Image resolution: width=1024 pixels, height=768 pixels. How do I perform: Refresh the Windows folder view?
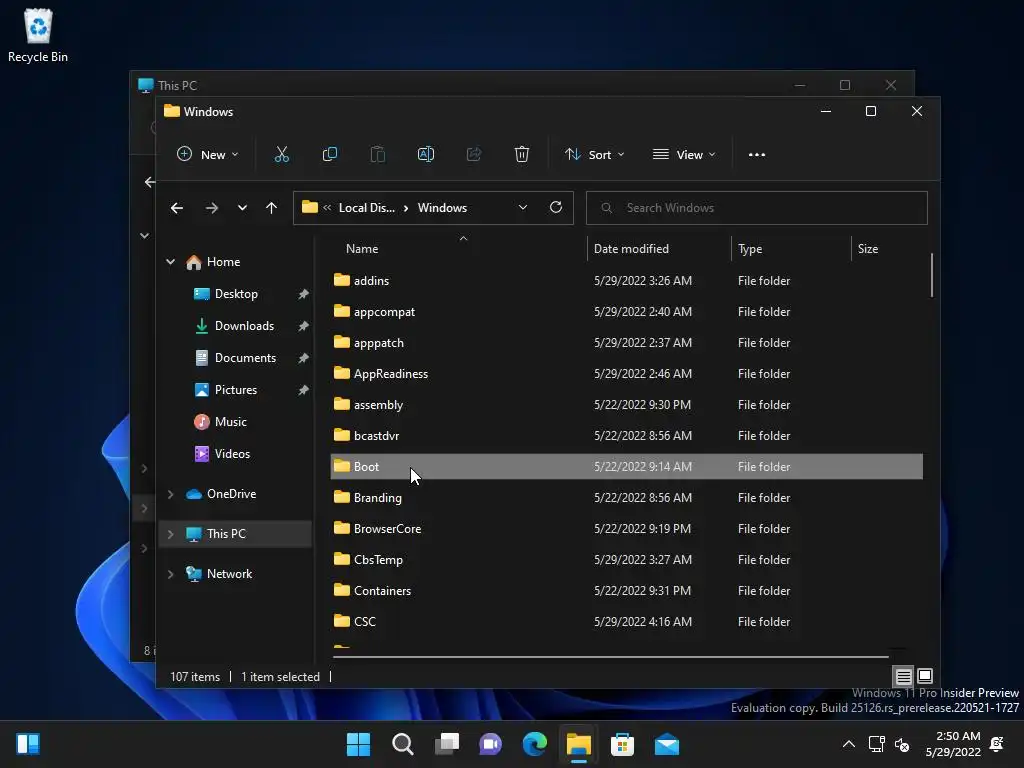coord(556,207)
